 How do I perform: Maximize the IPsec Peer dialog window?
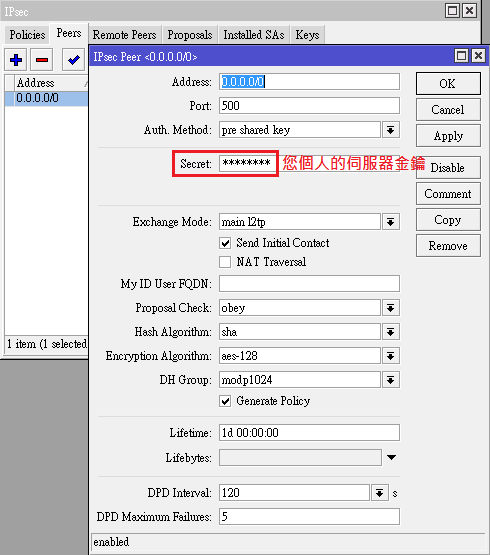point(461,56)
